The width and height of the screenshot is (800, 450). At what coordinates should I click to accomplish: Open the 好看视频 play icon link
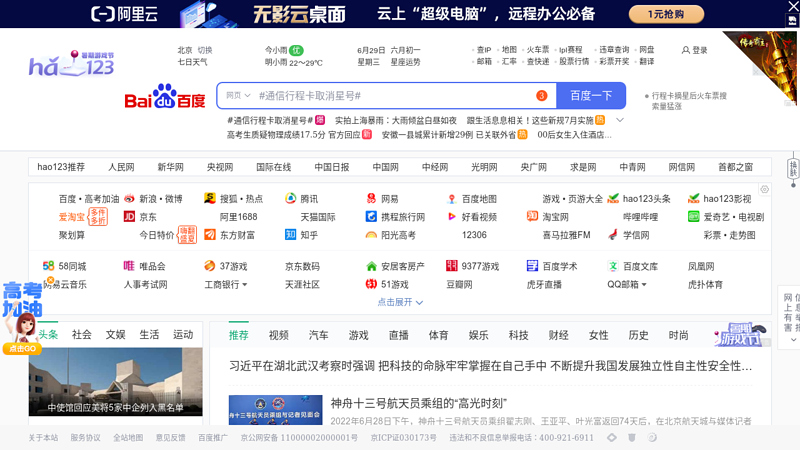pos(452,217)
